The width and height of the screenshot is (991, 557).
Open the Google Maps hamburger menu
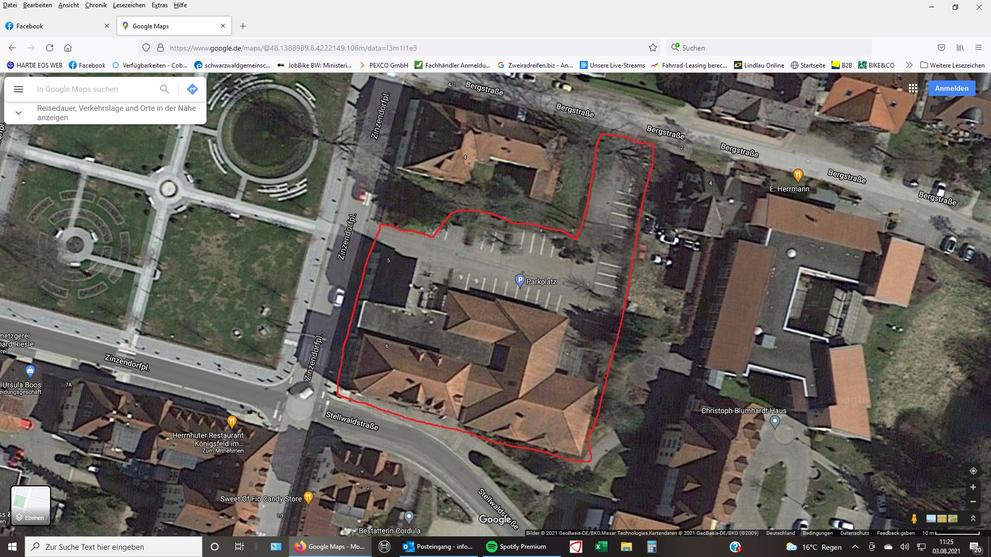pyautogui.click(x=18, y=89)
